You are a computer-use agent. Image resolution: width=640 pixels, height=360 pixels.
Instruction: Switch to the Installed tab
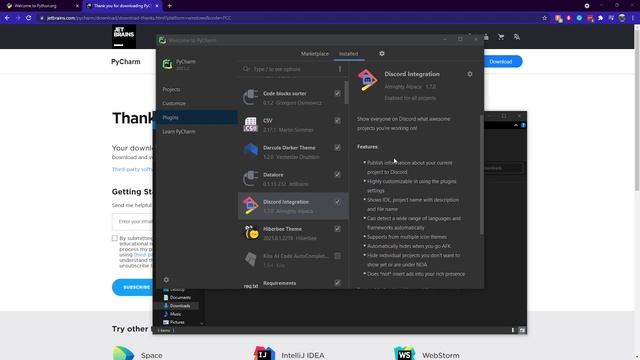point(348,54)
